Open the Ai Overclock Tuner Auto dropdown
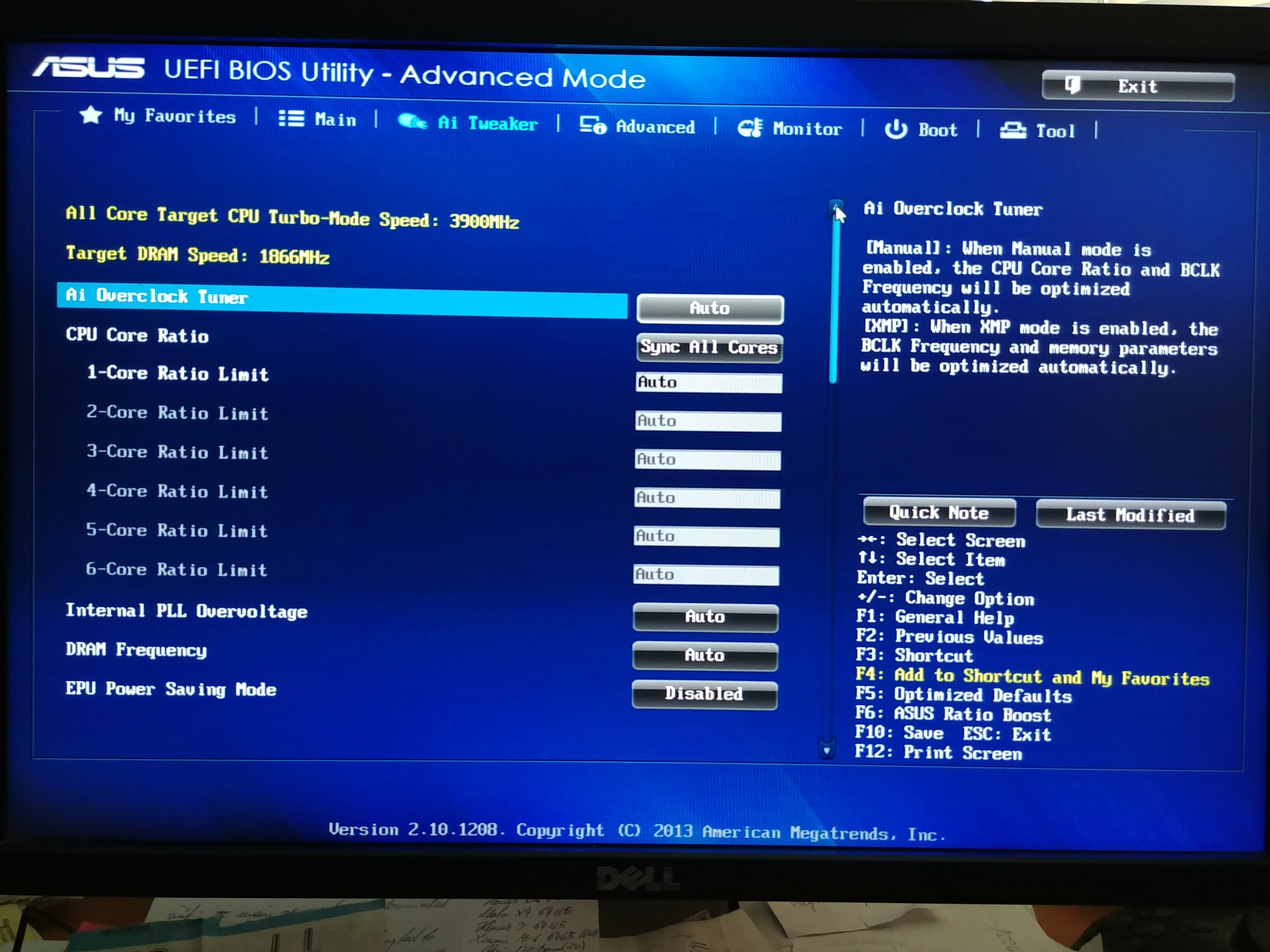 710,309
